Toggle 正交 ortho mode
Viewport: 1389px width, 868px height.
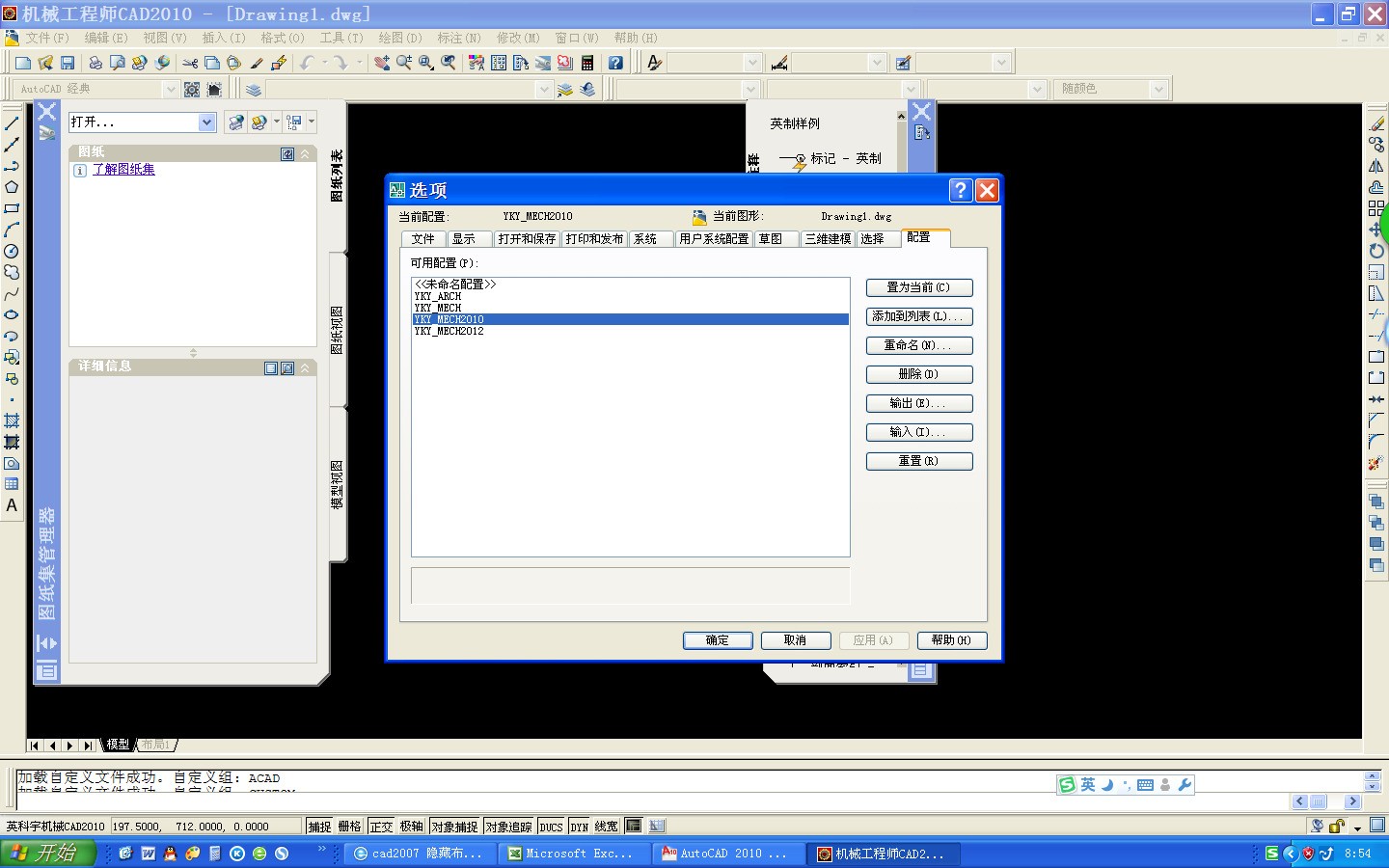[x=381, y=827]
